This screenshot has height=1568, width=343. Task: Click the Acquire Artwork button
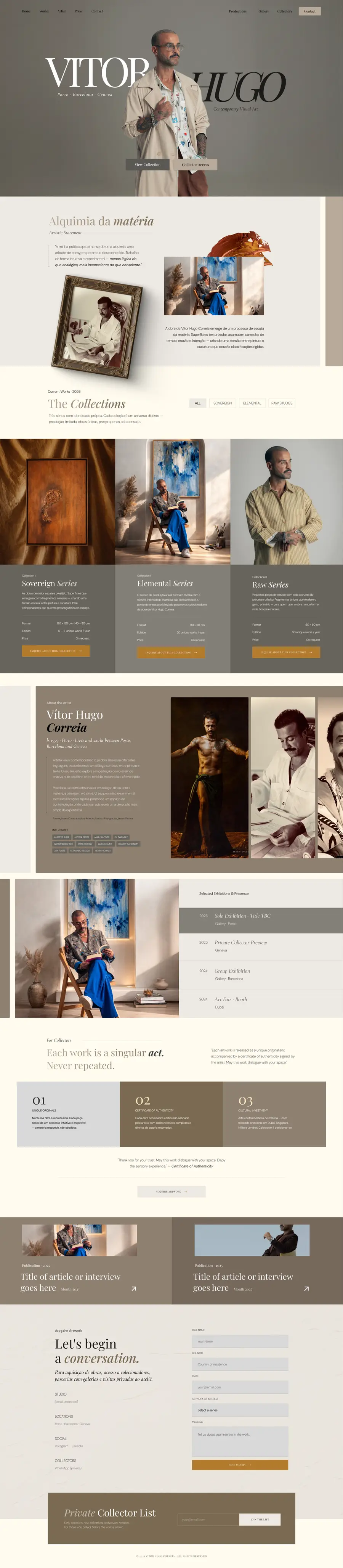171,1191
